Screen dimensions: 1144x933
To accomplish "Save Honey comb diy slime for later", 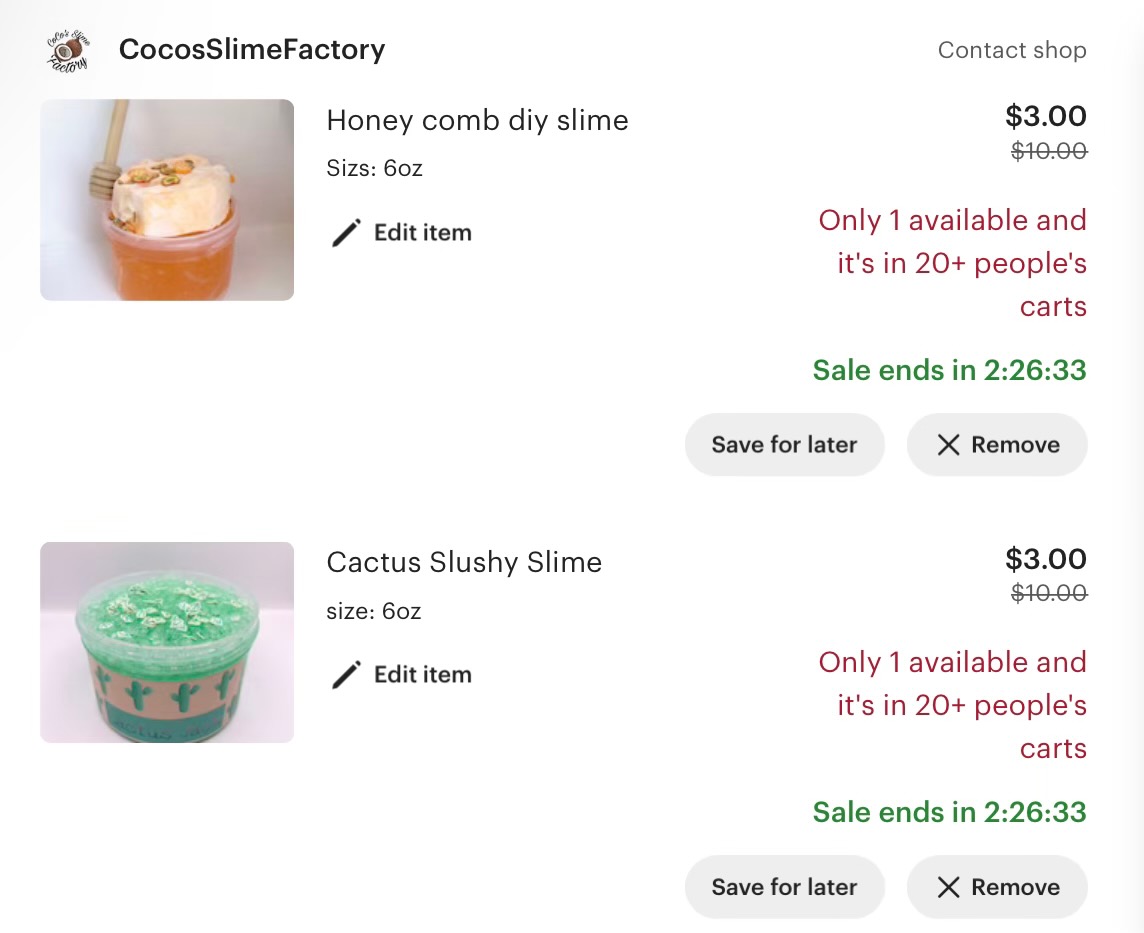I will (784, 445).
